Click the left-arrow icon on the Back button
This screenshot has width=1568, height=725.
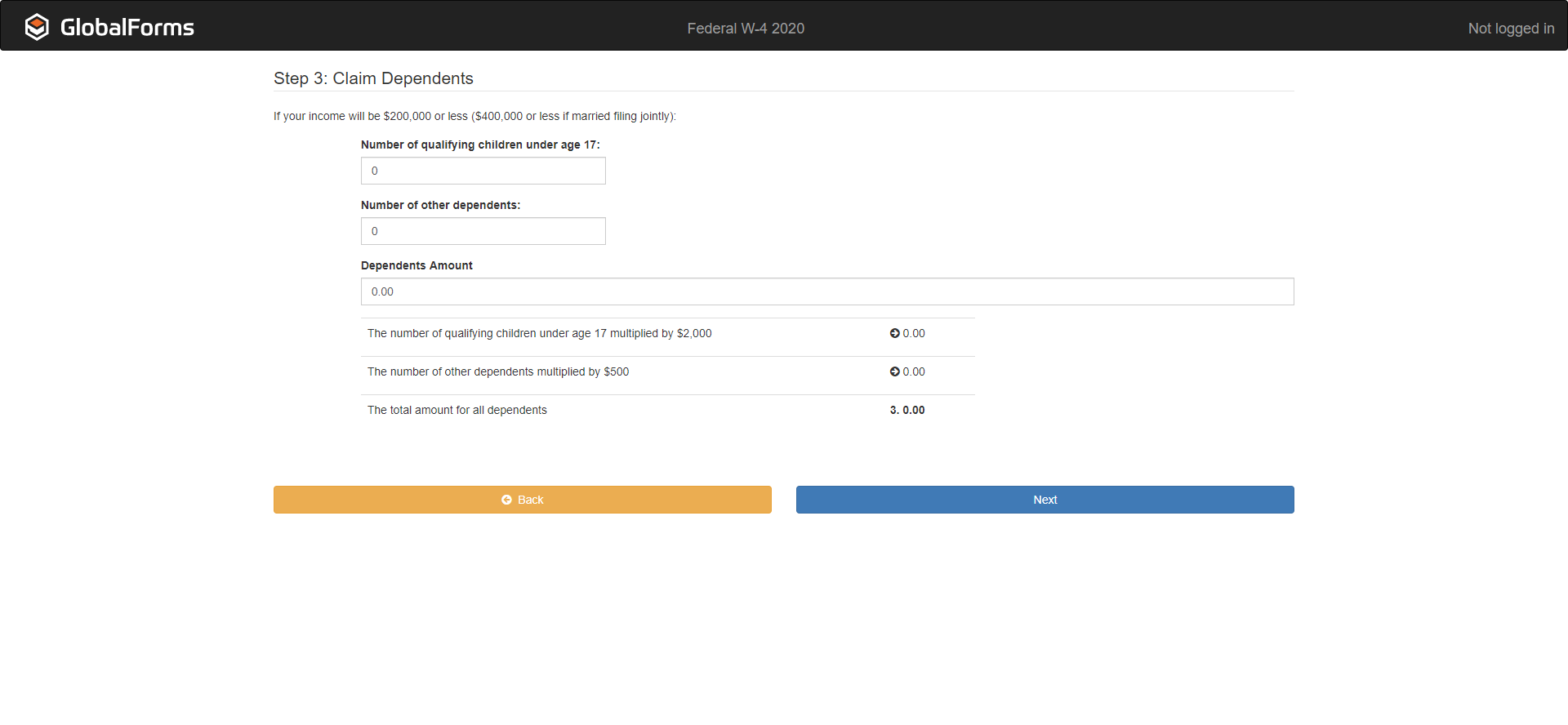point(506,500)
